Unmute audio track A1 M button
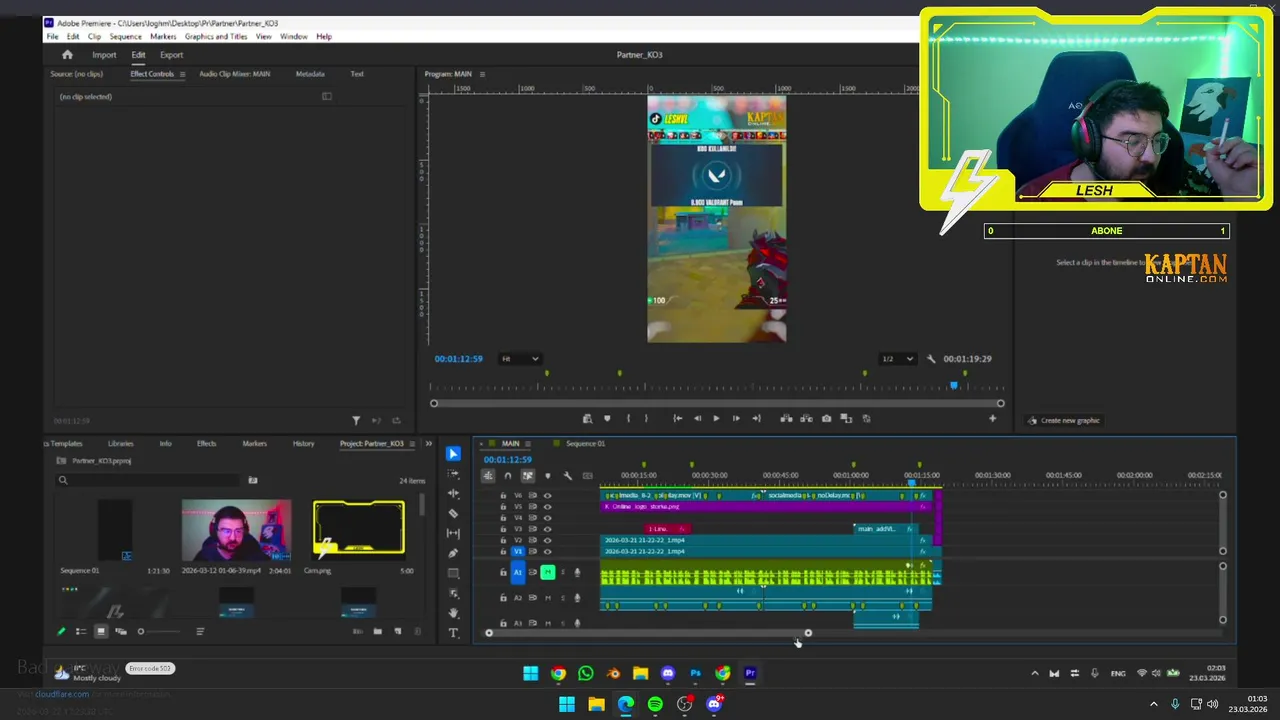Image resolution: width=1280 pixels, height=720 pixels. point(548,573)
